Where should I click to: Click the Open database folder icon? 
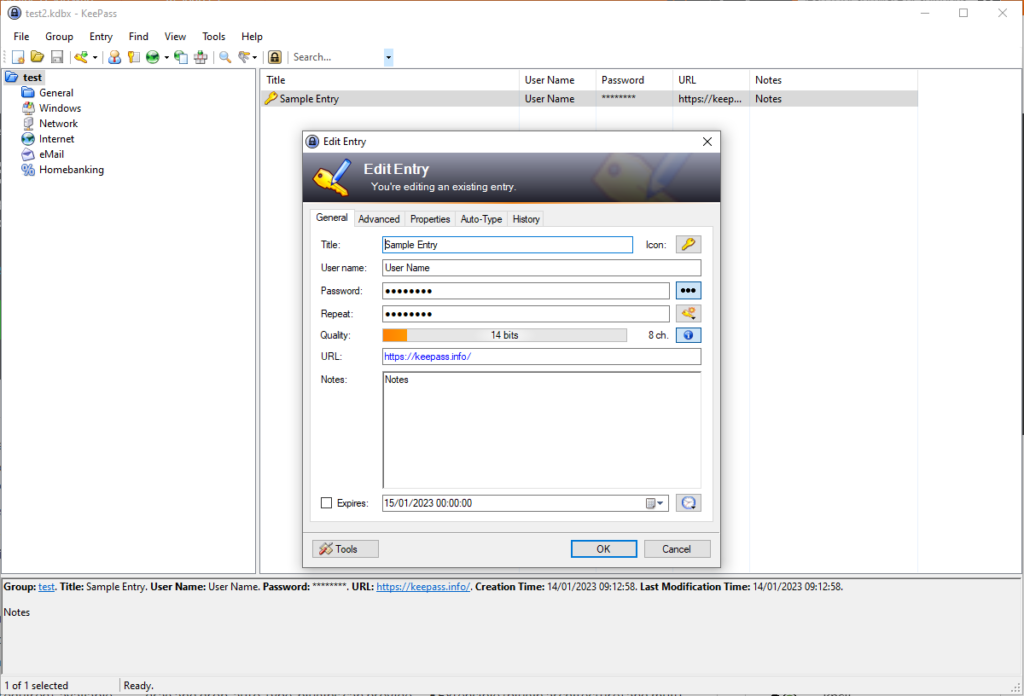click(37, 57)
